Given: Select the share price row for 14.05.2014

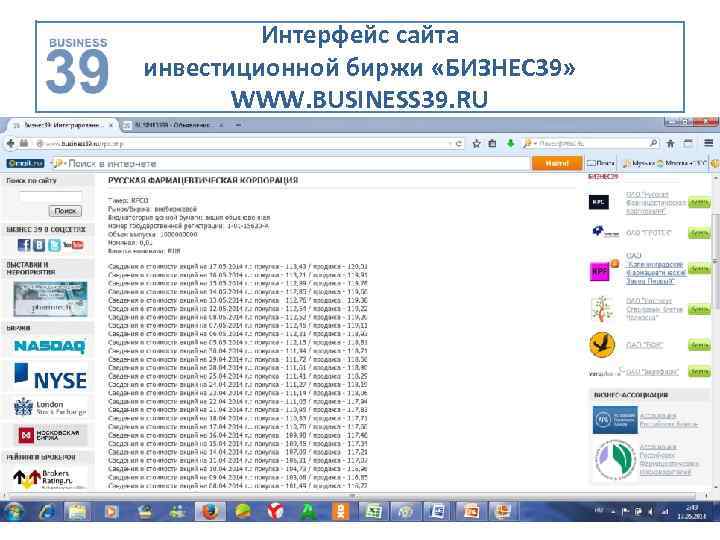Looking at the screenshot, I should (x=238, y=292).
